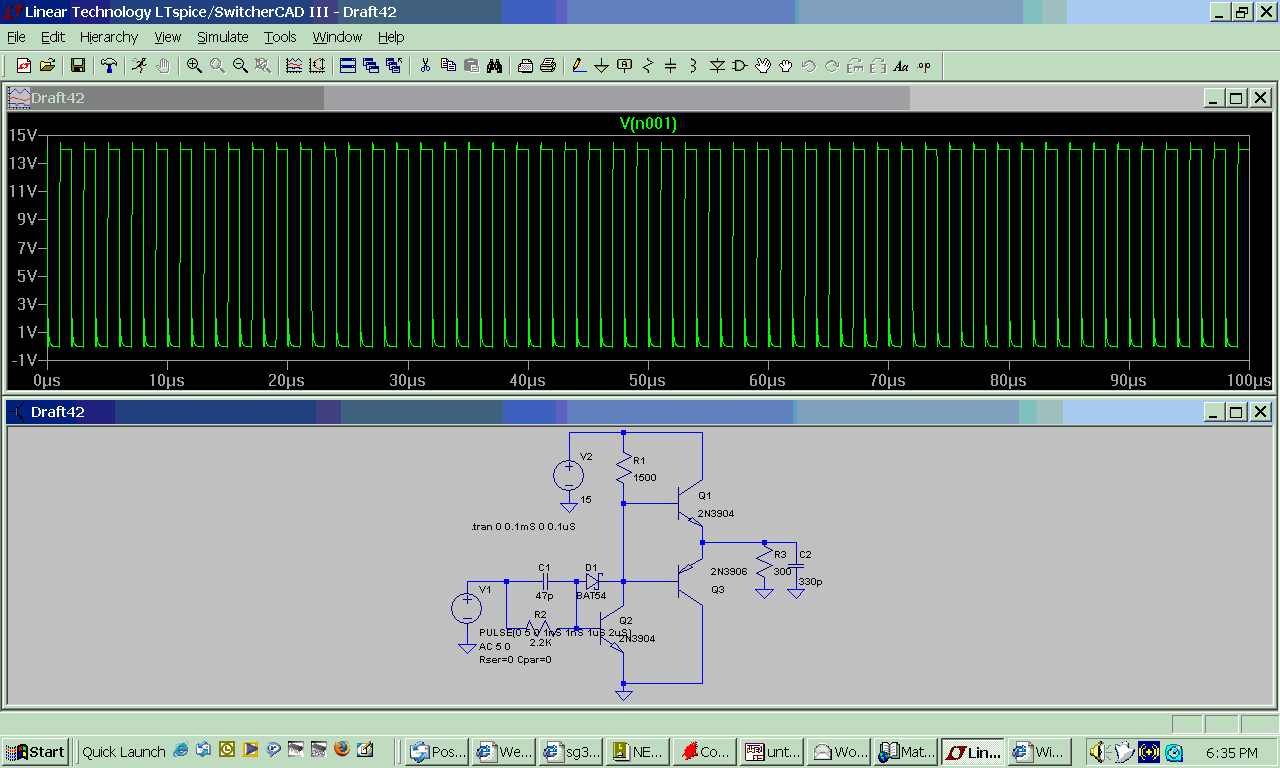The height and width of the screenshot is (768, 1280).
Task: Open the Tools menu
Action: point(280,37)
